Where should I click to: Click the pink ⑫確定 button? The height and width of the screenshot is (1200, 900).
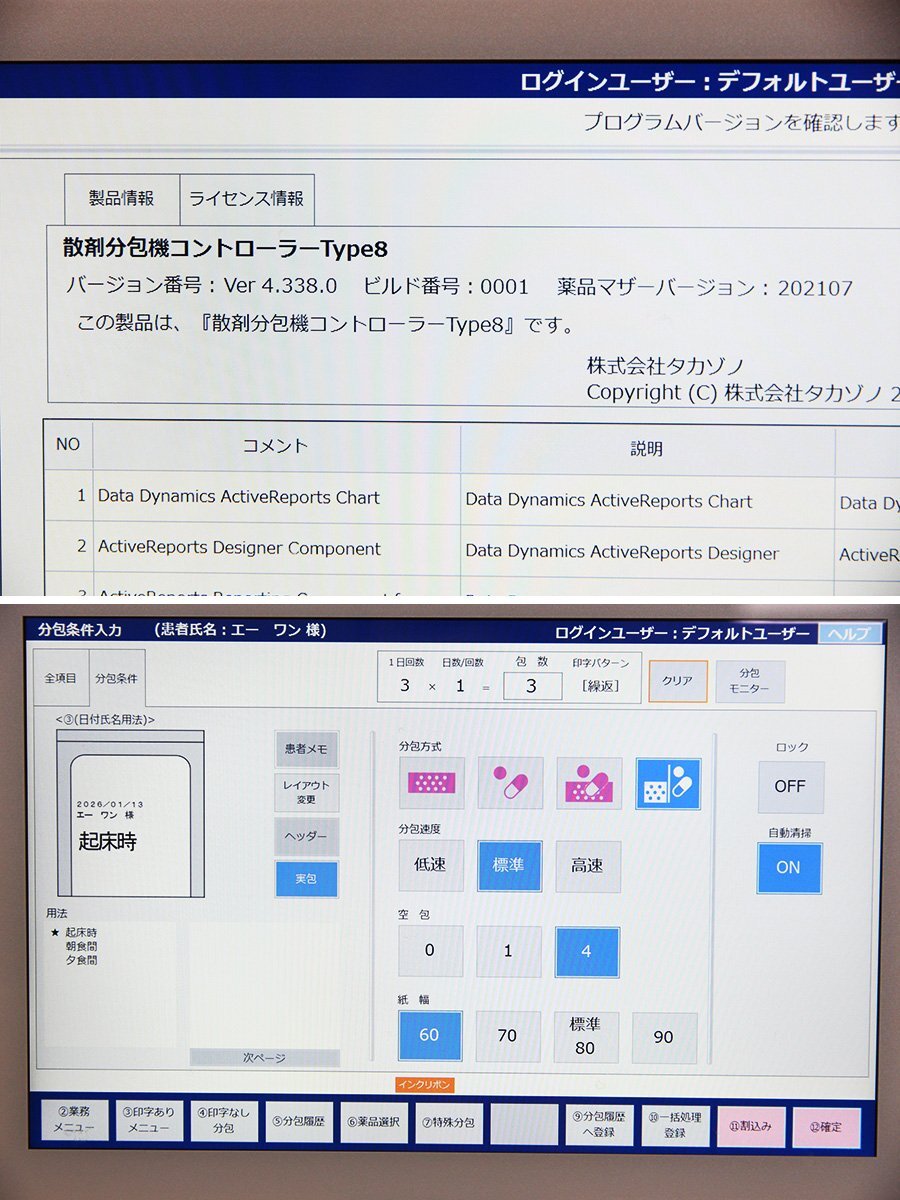tap(827, 1128)
